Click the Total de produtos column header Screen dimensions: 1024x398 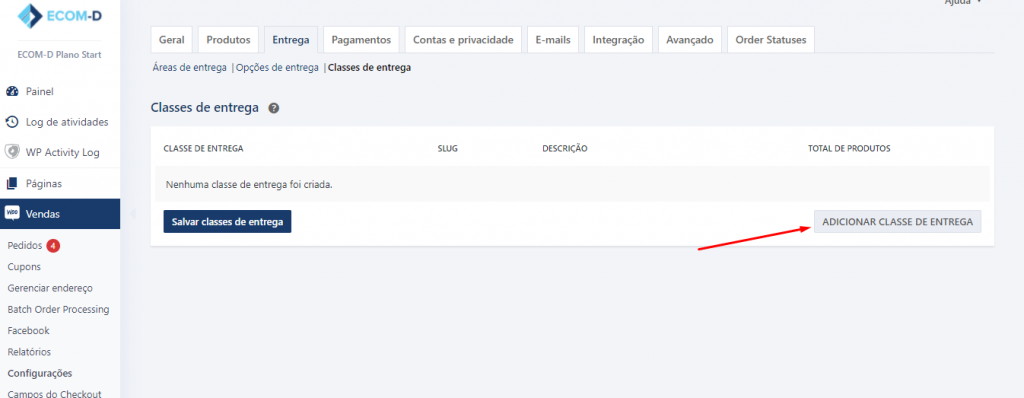coord(849,148)
